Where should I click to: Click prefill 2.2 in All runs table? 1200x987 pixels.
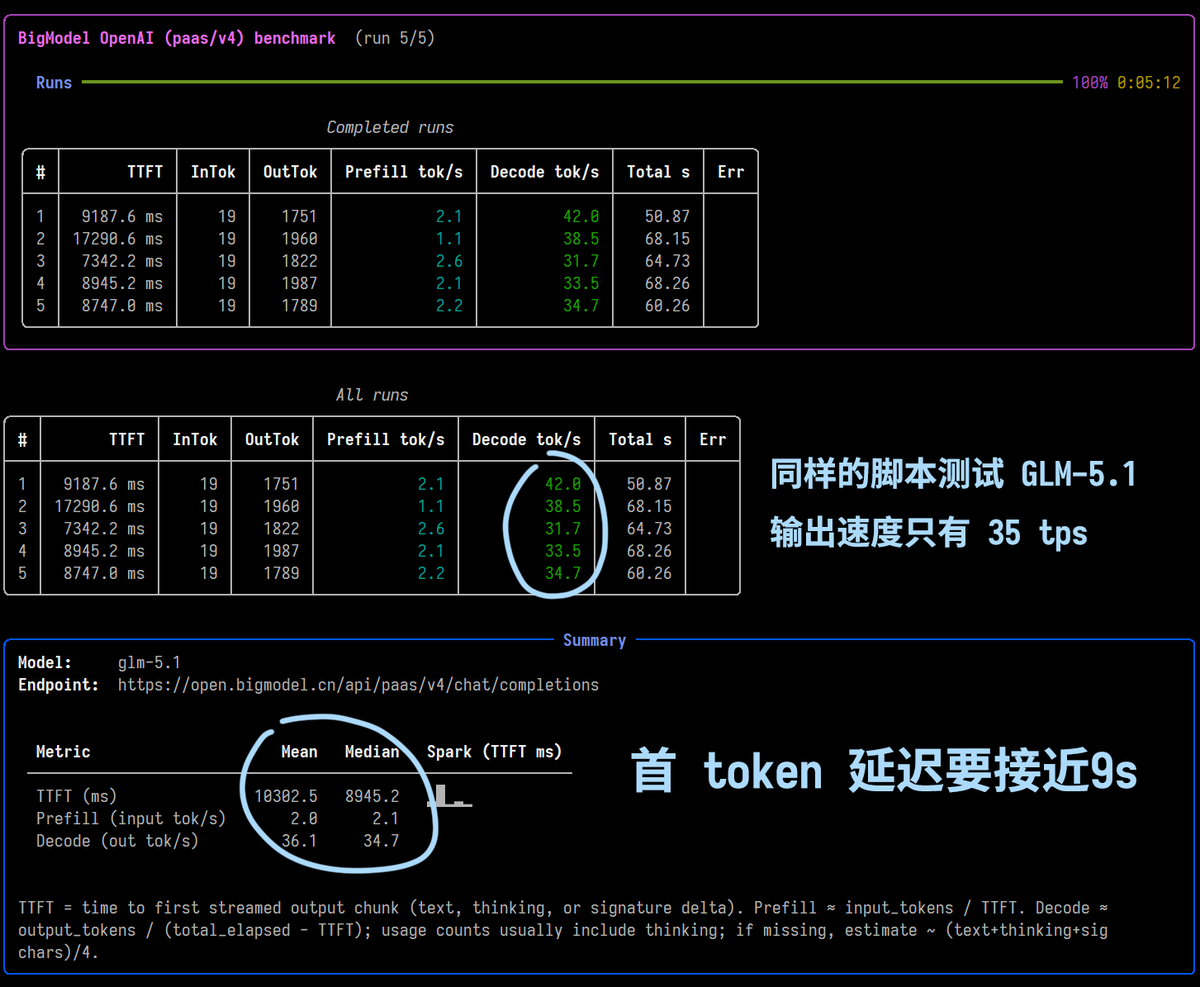(432, 574)
